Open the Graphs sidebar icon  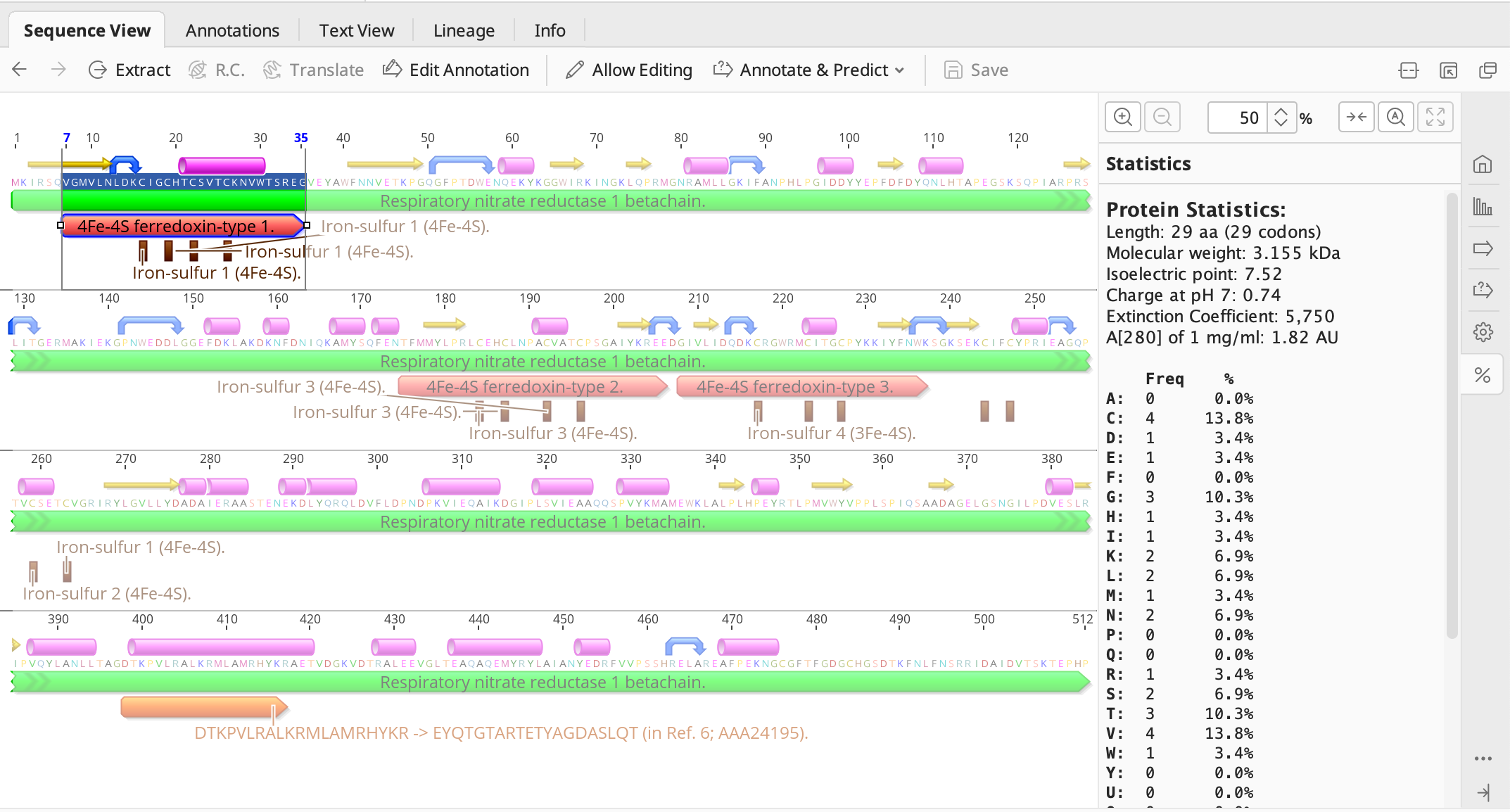point(1483,207)
